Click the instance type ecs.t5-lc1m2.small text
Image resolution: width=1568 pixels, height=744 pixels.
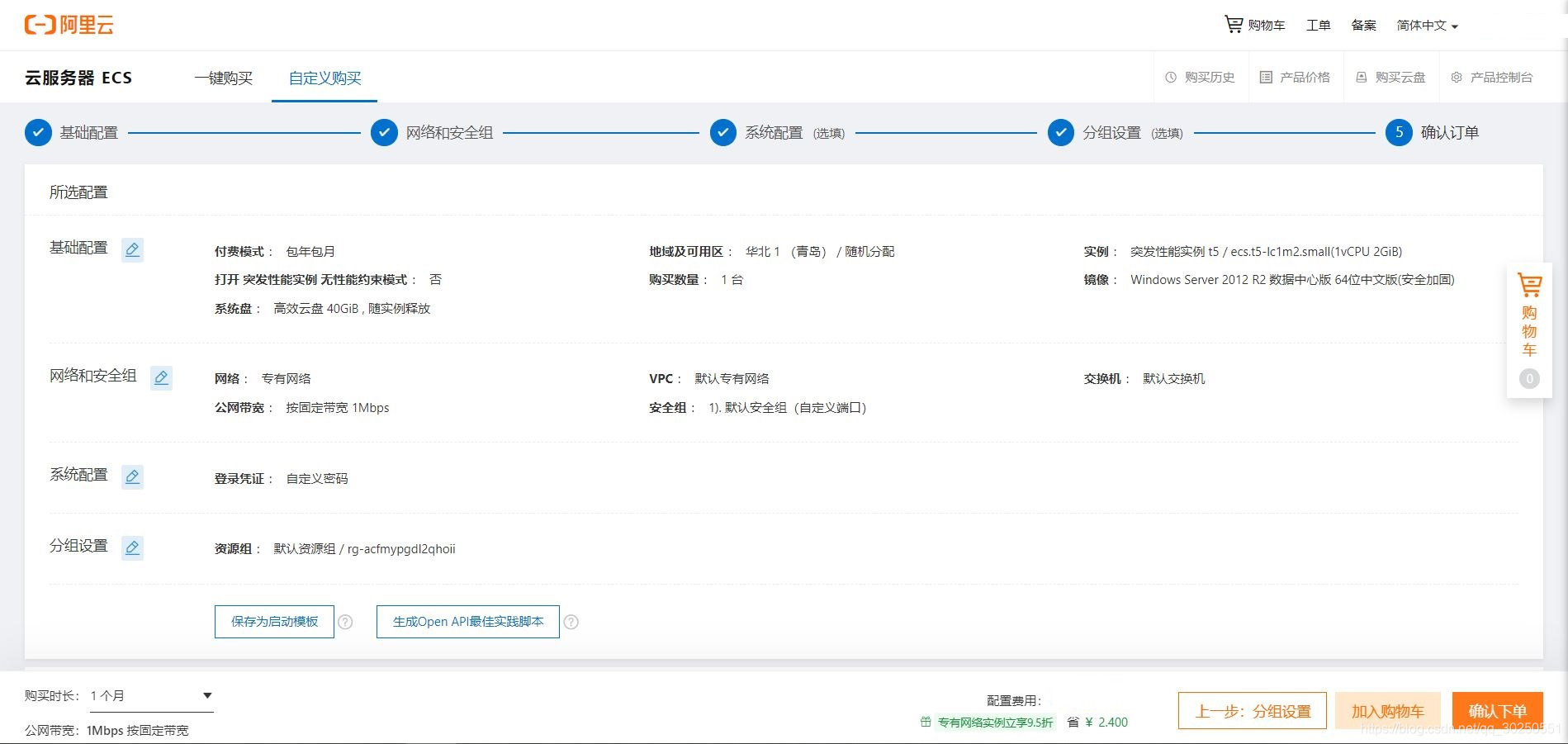point(1316,252)
